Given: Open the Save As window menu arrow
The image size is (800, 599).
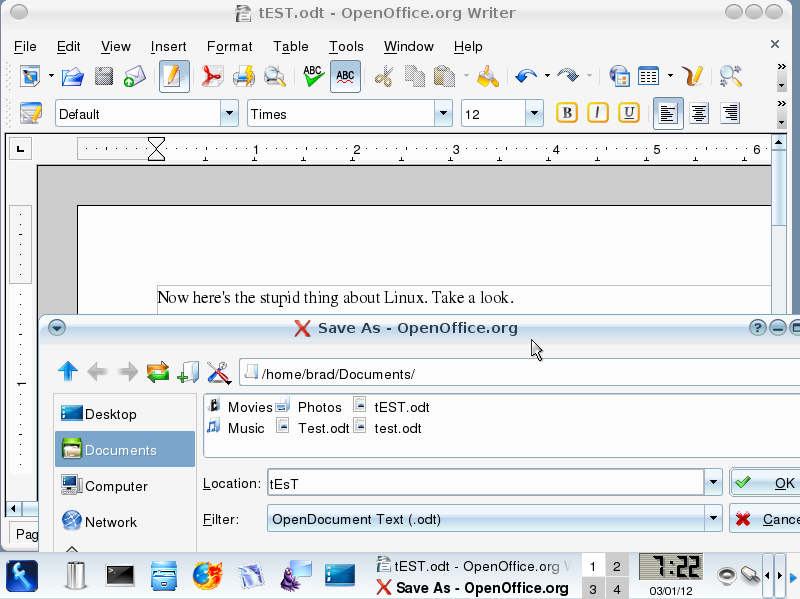Looking at the screenshot, I should pyautogui.click(x=57, y=328).
